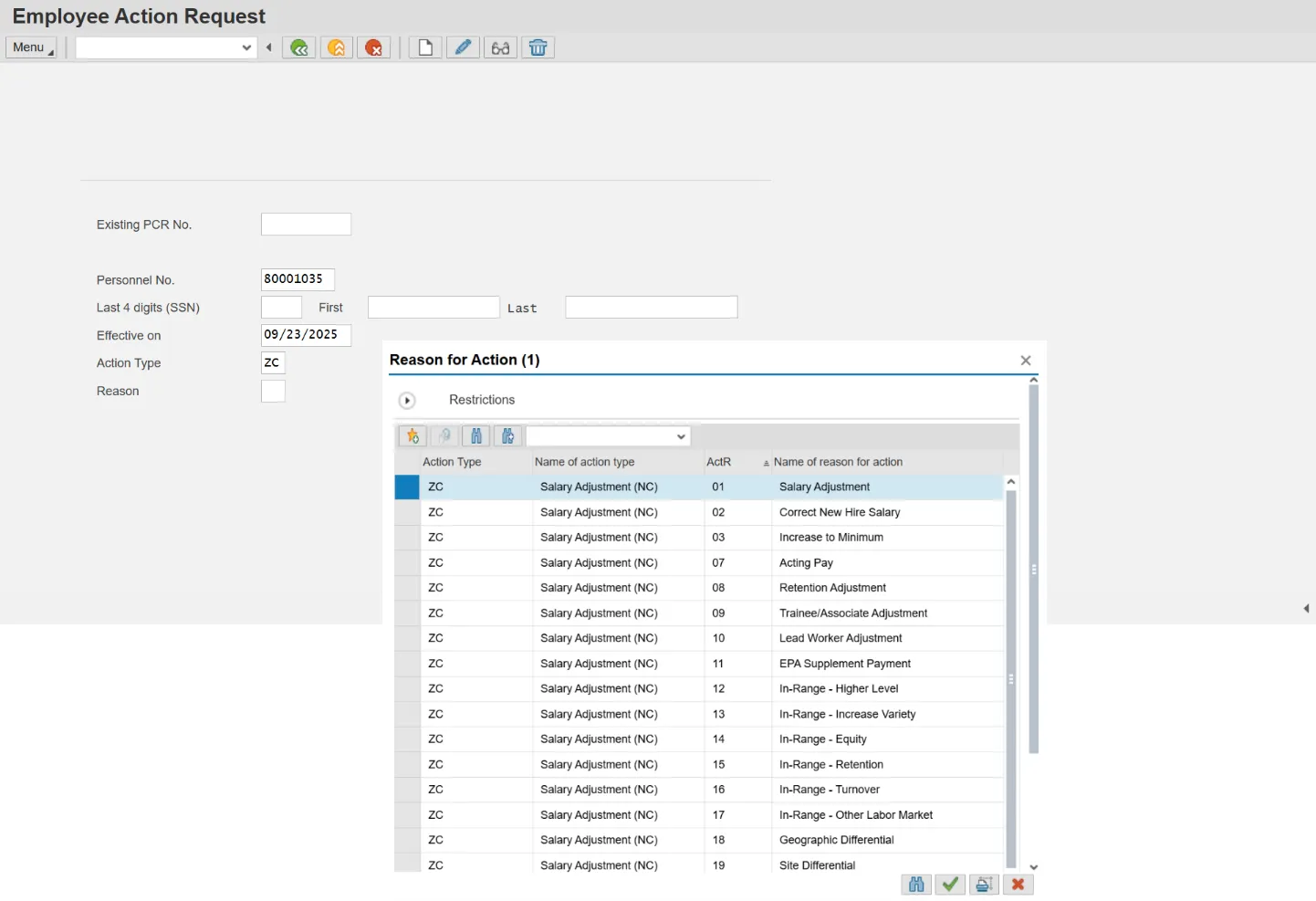Viewport: 1316px width, 901px height.
Task: Click the glasses Display icon
Action: click(500, 47)
